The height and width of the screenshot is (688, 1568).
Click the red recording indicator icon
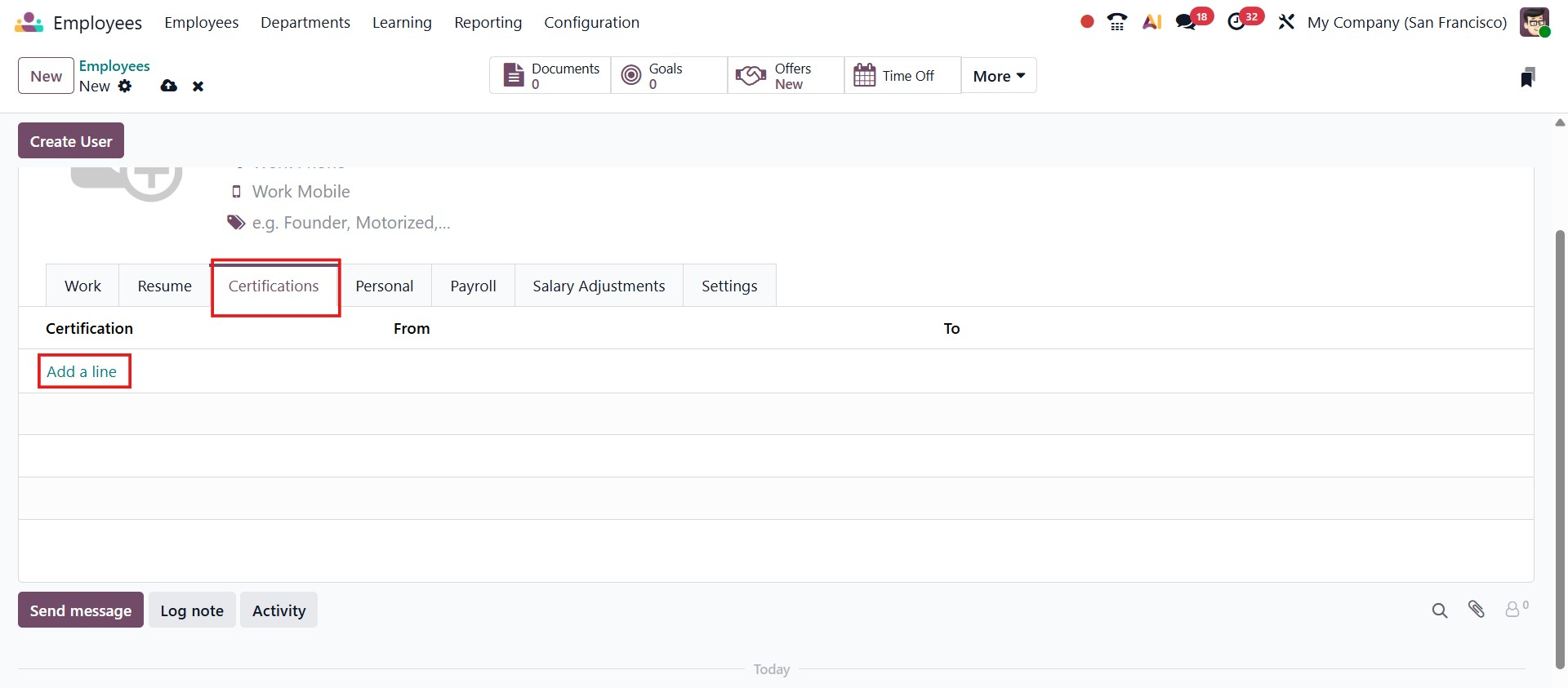[1087, 22]
